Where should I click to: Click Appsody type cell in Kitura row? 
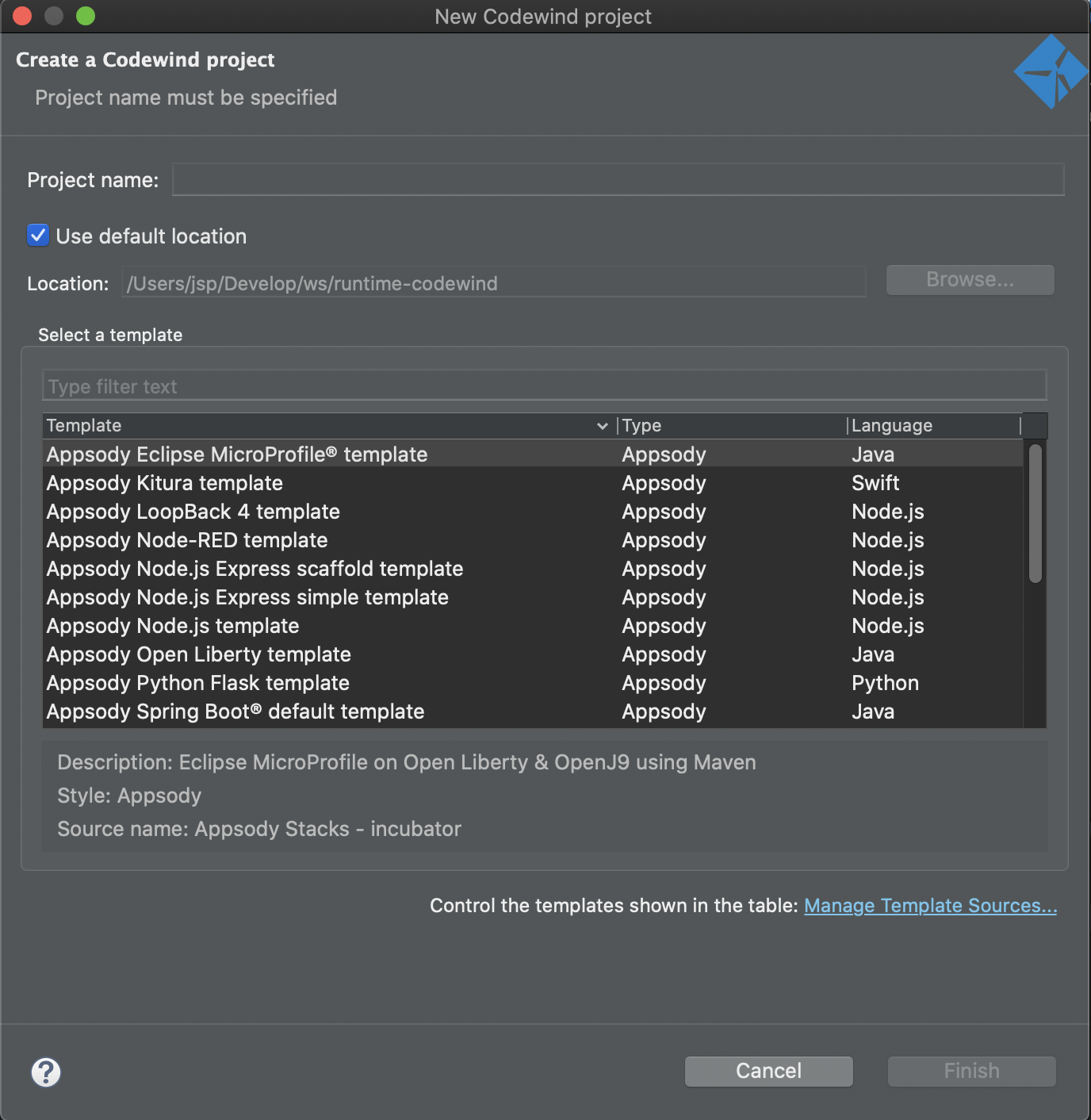(x=664, y=483)
